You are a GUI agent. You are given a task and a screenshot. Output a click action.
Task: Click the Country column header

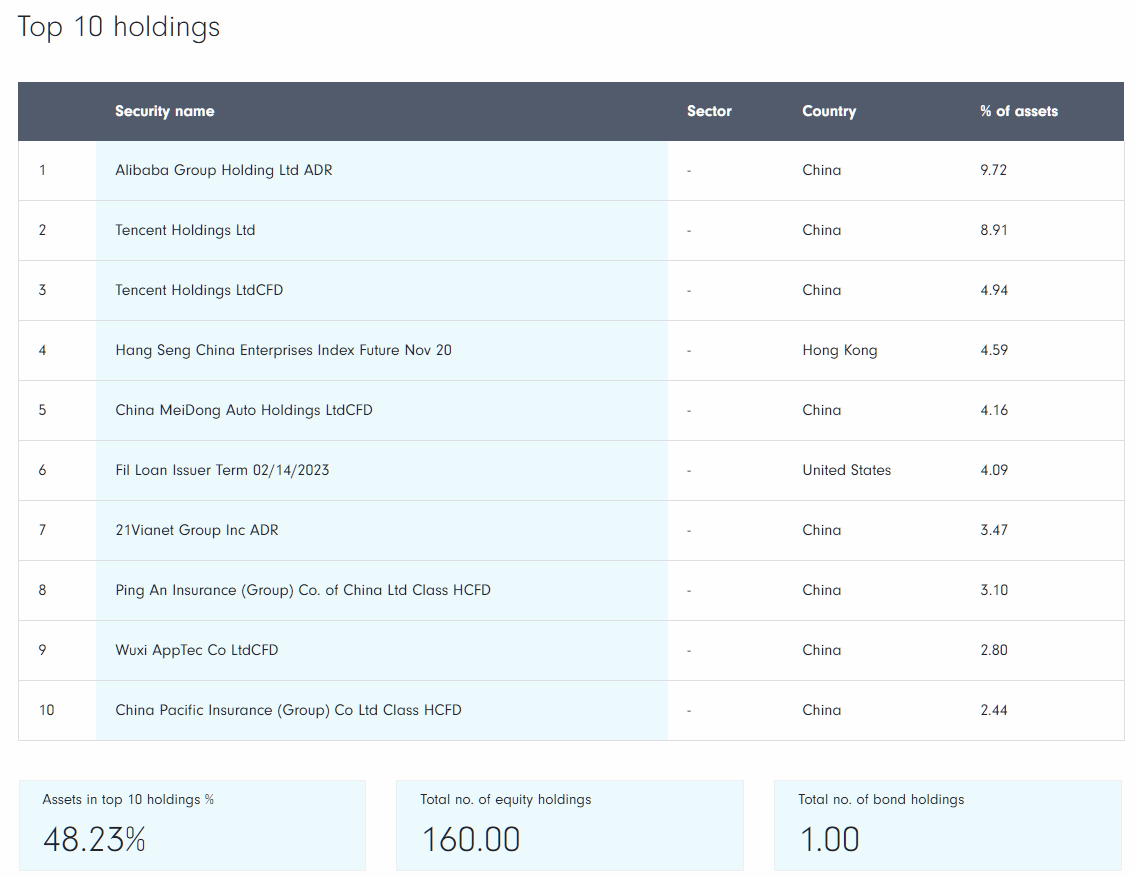[x=829, y=111]
